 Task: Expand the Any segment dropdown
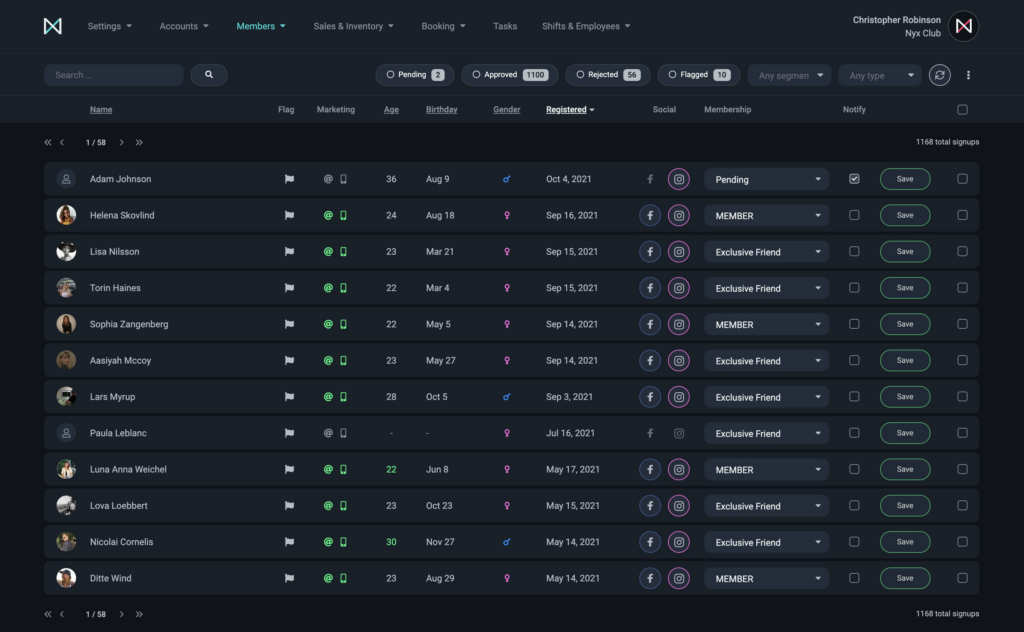(x=790, y=75)
